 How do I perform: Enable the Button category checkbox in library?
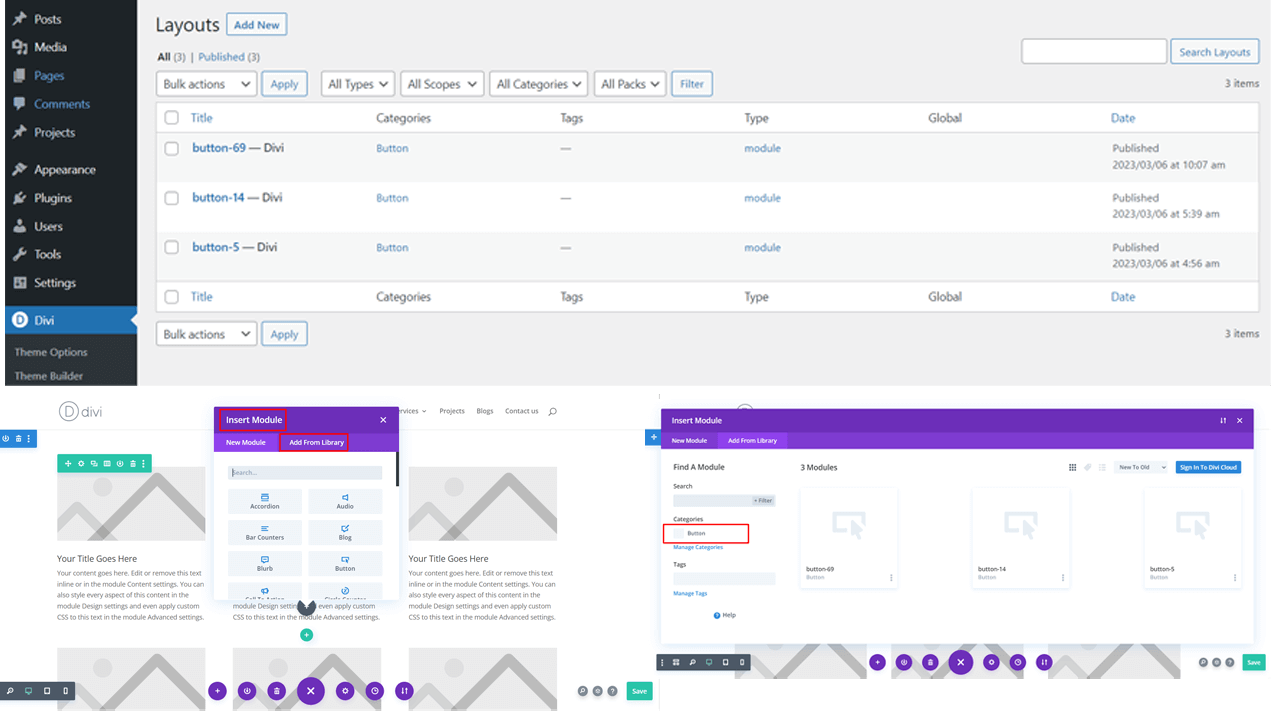679,533
